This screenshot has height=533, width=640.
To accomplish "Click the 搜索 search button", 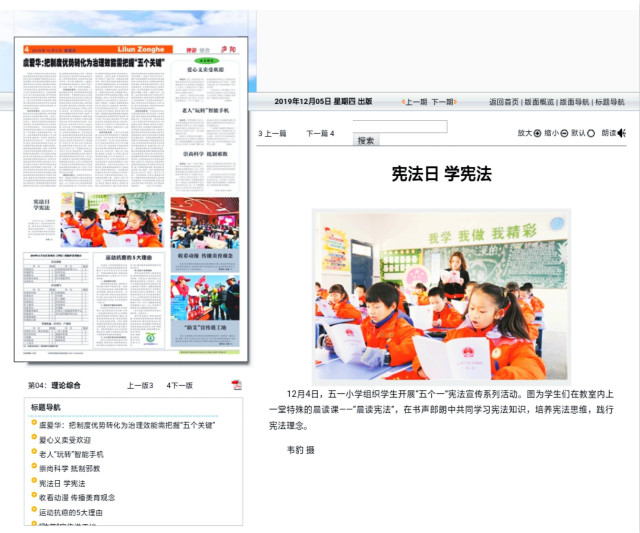I will coord(366,140).
